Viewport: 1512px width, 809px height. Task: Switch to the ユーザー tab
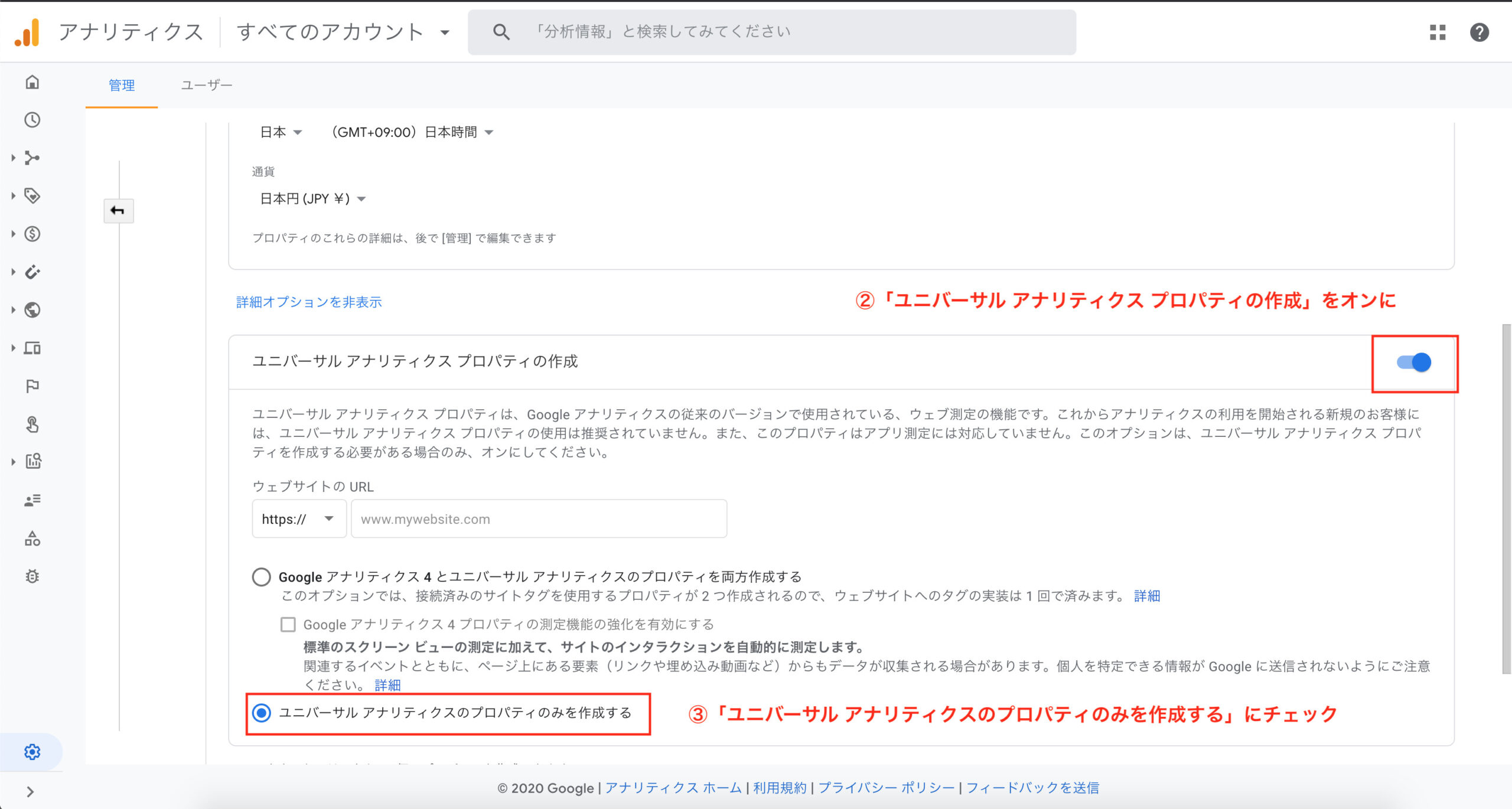pos(206,85)
